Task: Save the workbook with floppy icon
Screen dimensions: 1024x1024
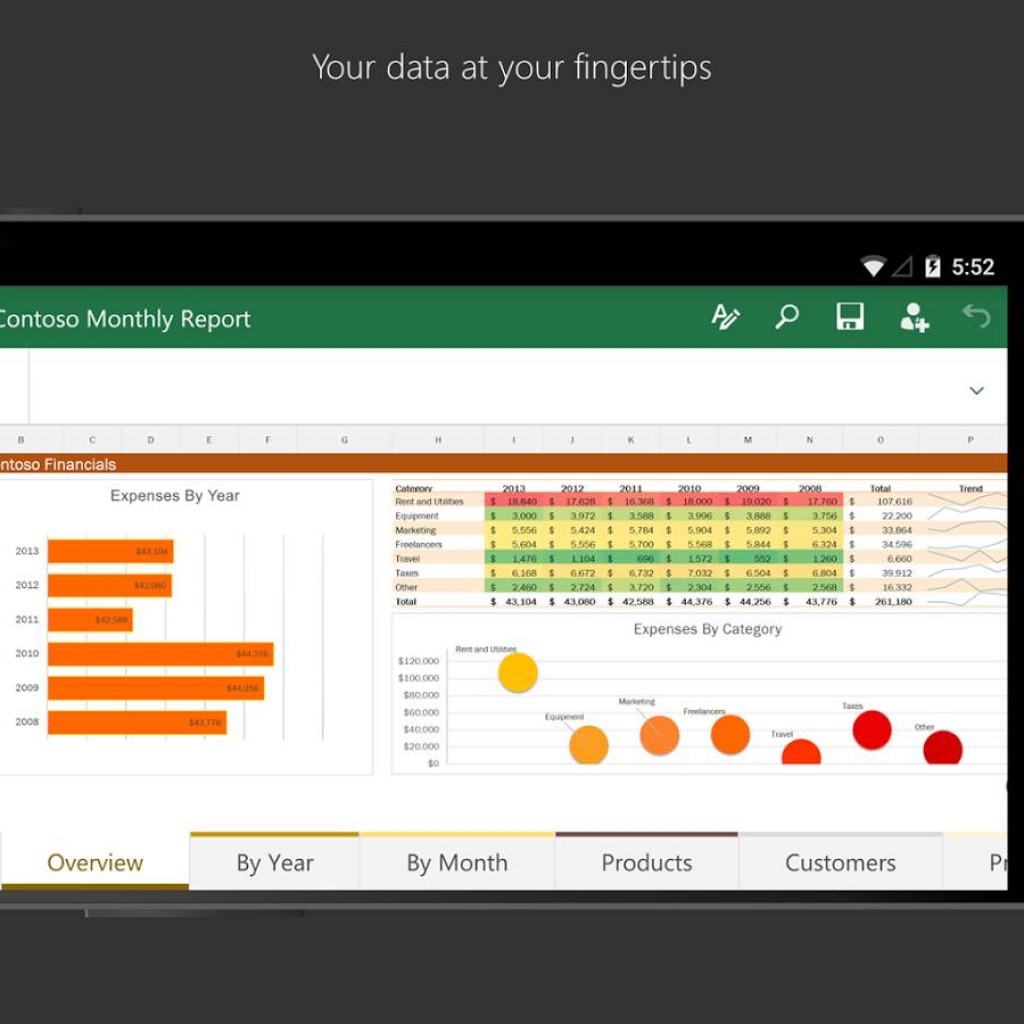Action: click(x=850, y=317)
